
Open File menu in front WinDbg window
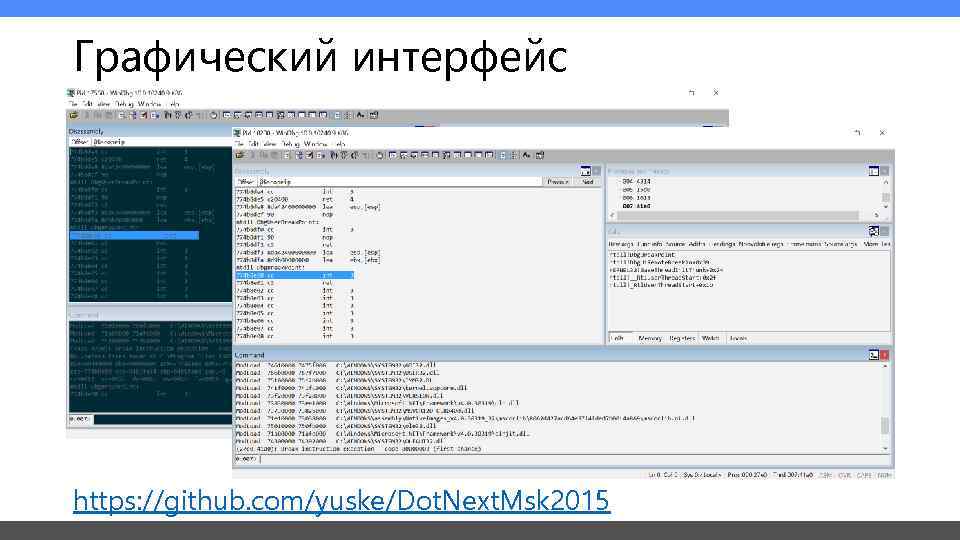239,144
